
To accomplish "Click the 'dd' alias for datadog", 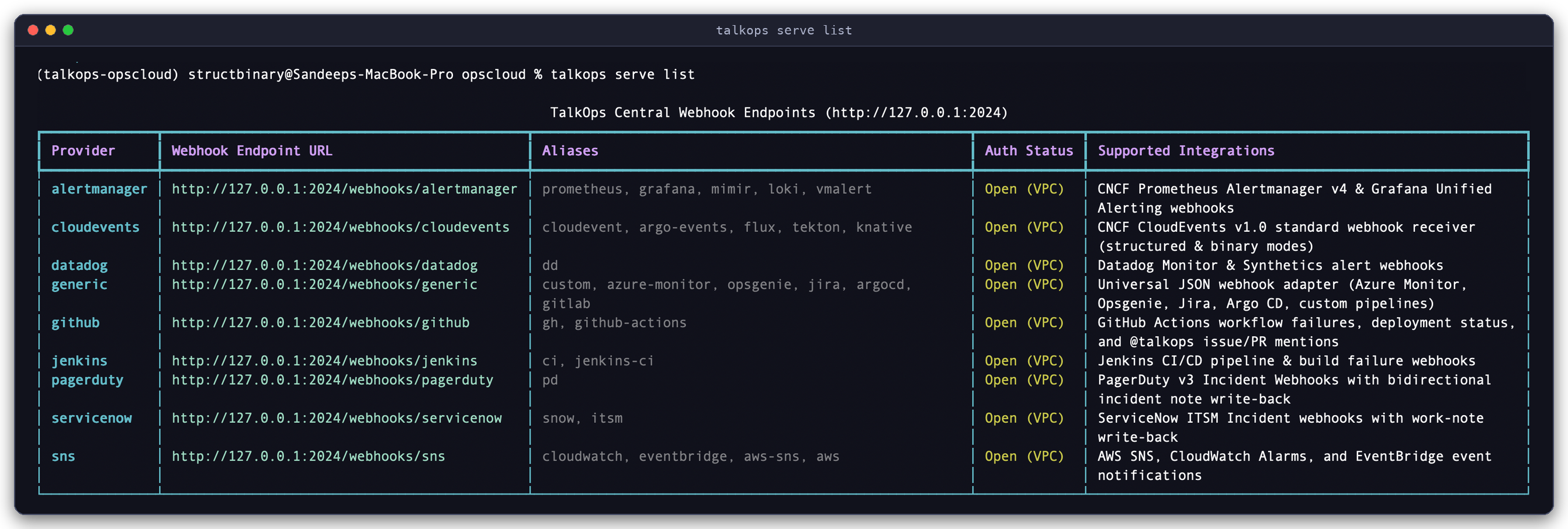I will [x=550, y=266].
